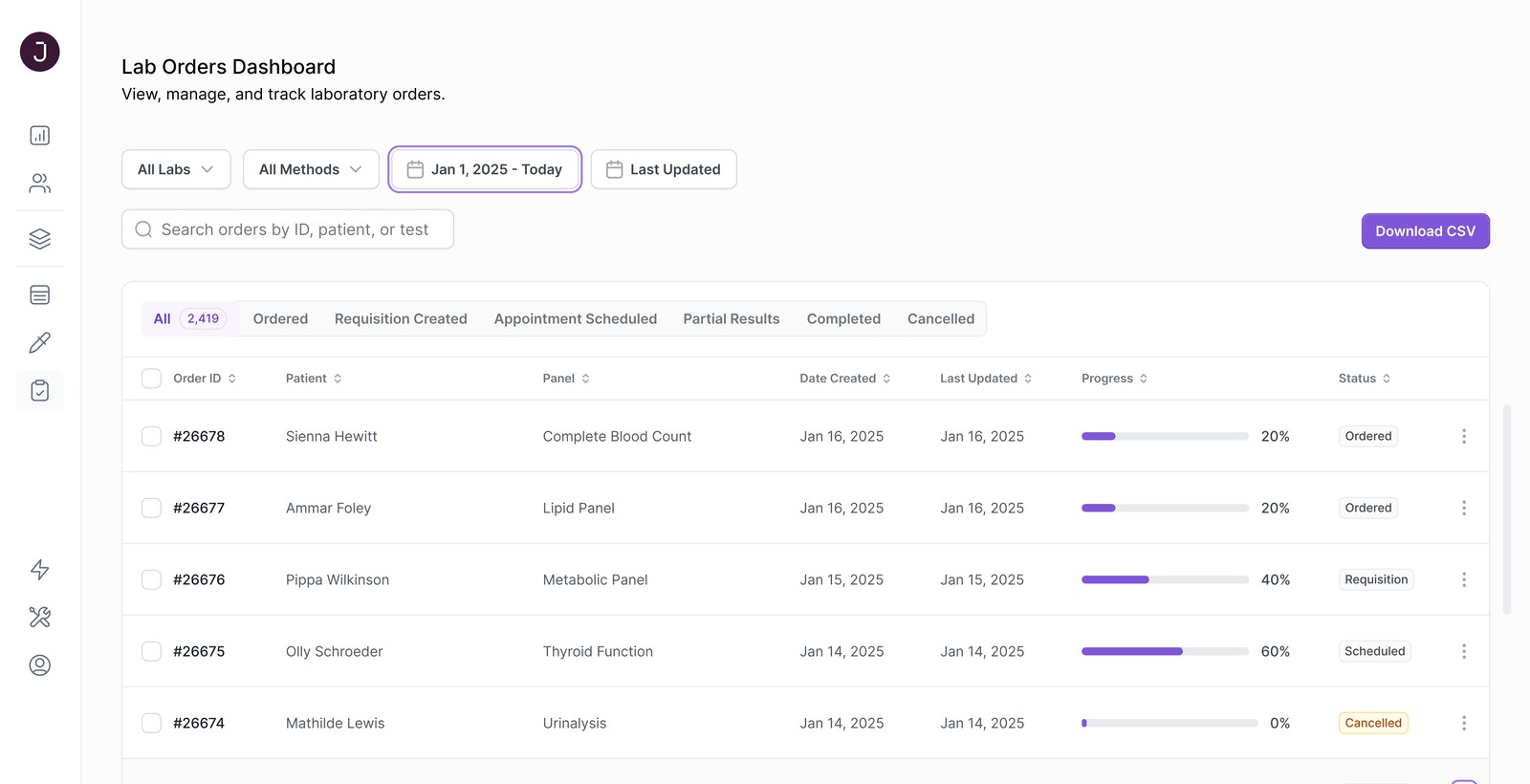Open the stacked layers sidebar icon

tap(40, 239)
